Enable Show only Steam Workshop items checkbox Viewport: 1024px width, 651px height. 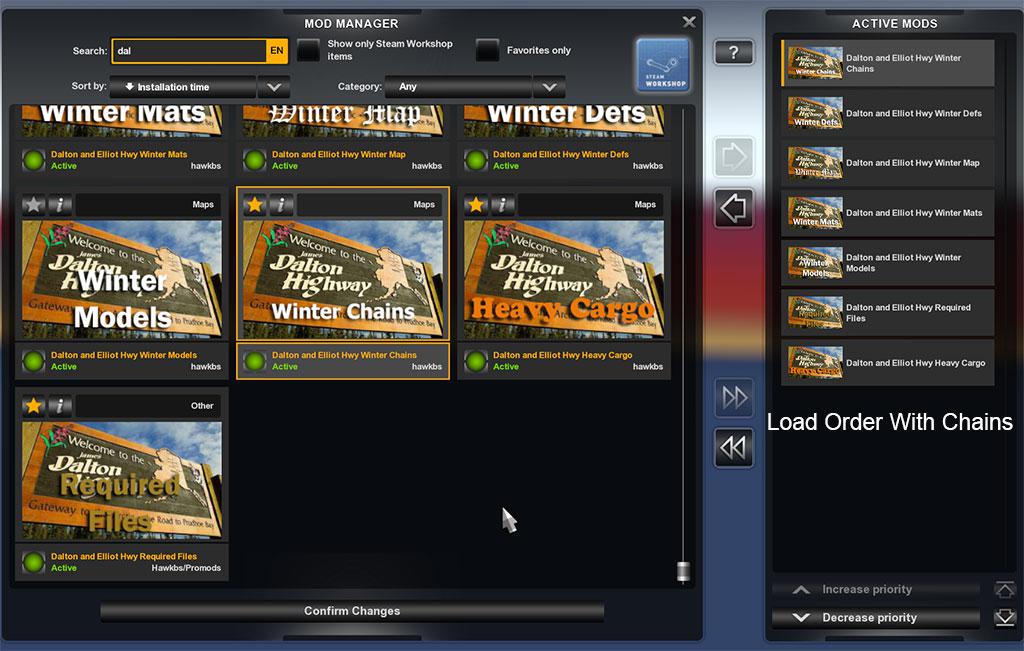click(x=309, y=50)
